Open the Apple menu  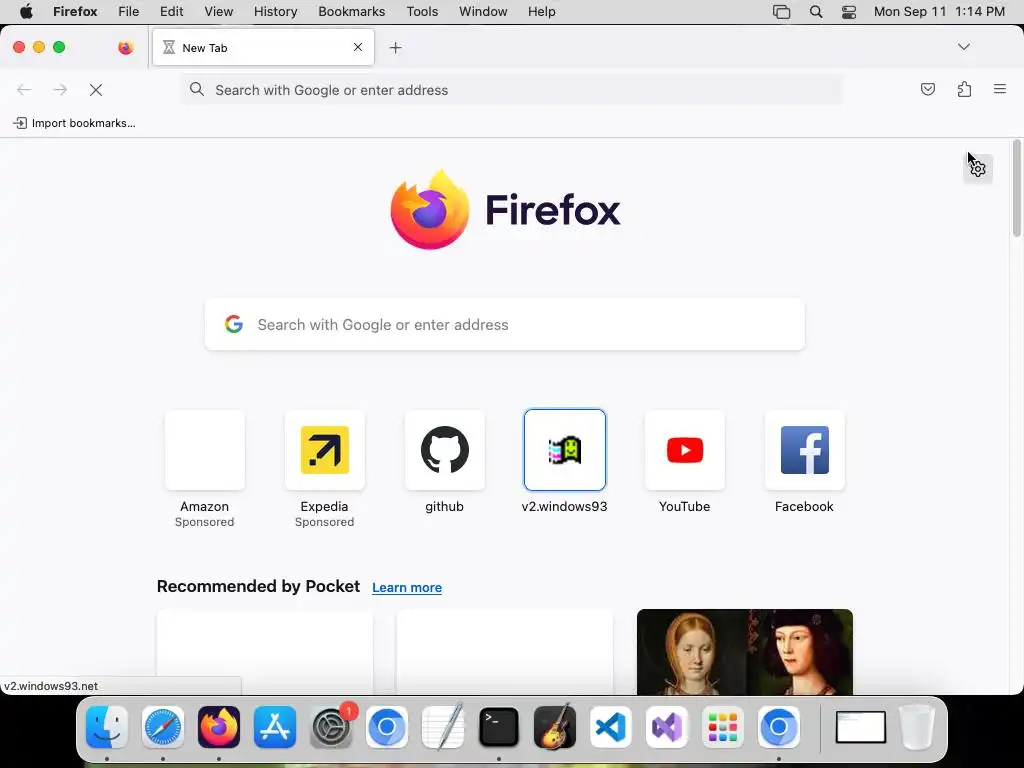26,12
